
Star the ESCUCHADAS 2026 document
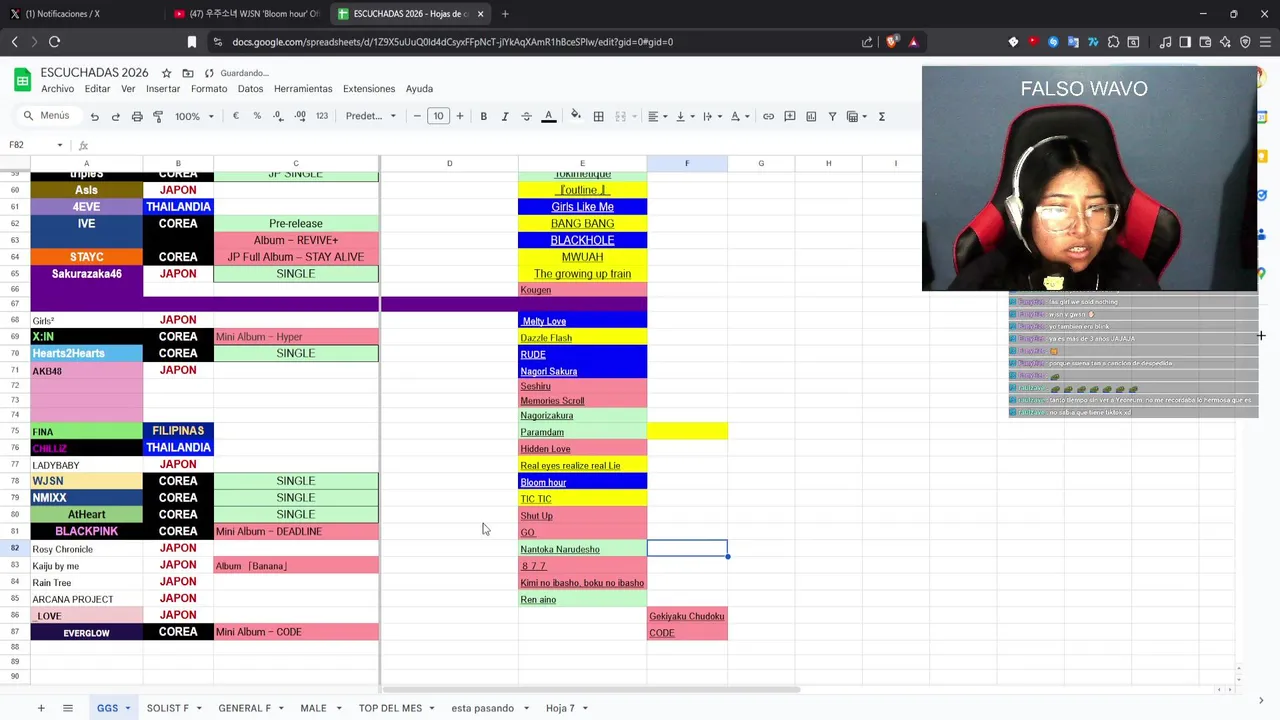click(166, 73)
